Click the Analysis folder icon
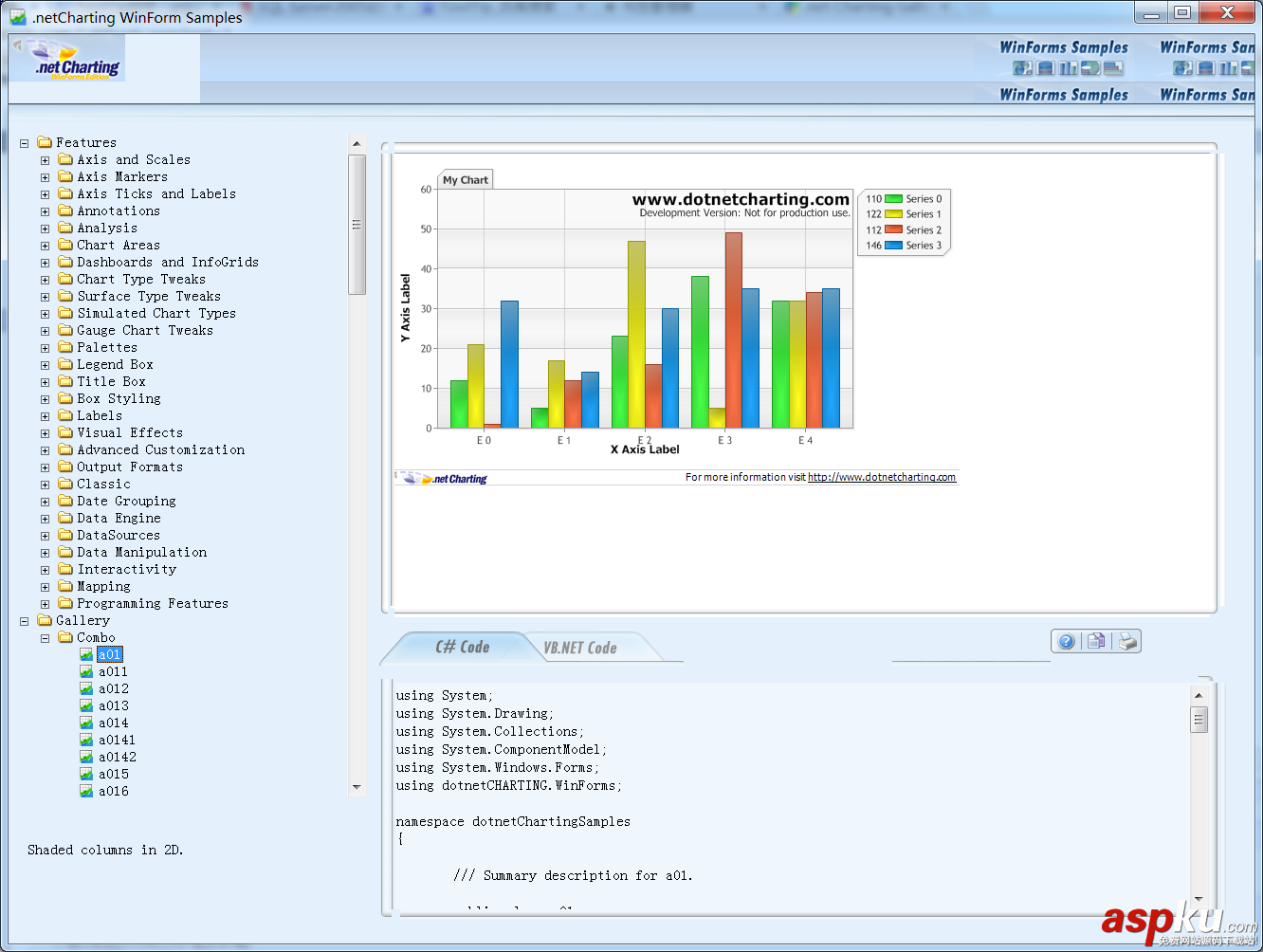This screenshot has width=1263, height=952. [65, 228]
